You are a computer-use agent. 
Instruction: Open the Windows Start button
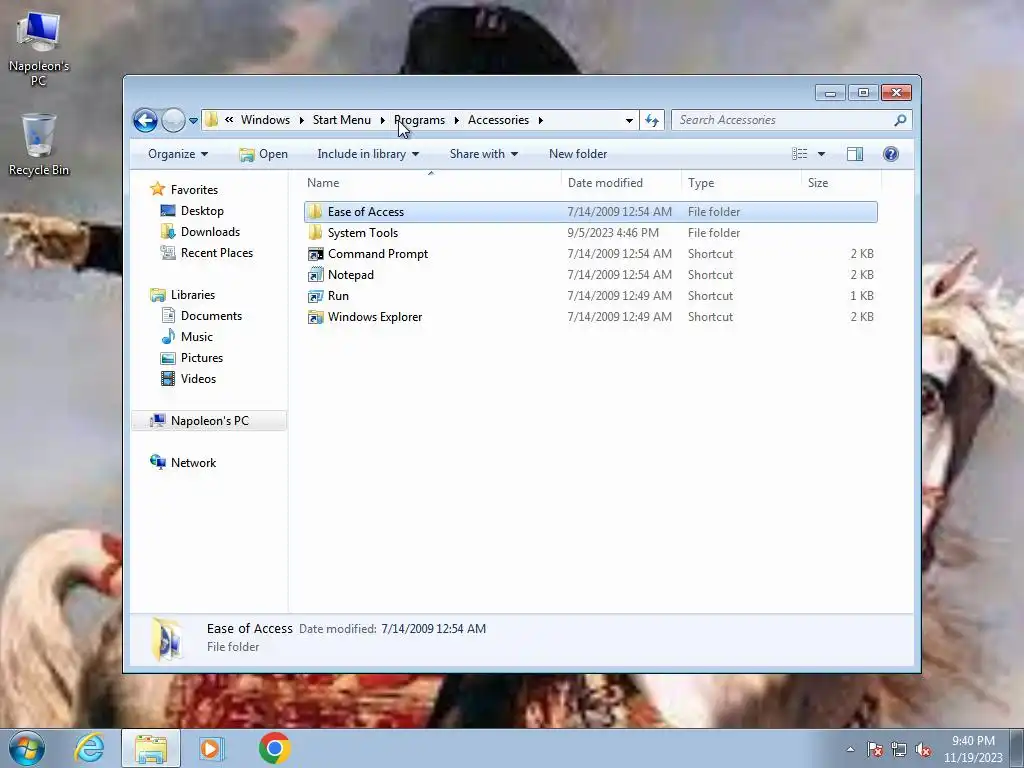[27, 748]
